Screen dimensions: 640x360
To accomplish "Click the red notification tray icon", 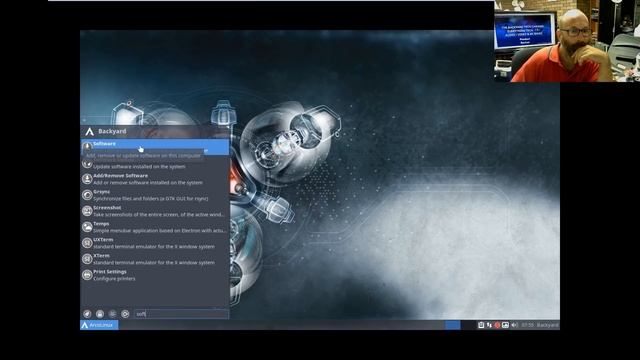I will 497,325.
